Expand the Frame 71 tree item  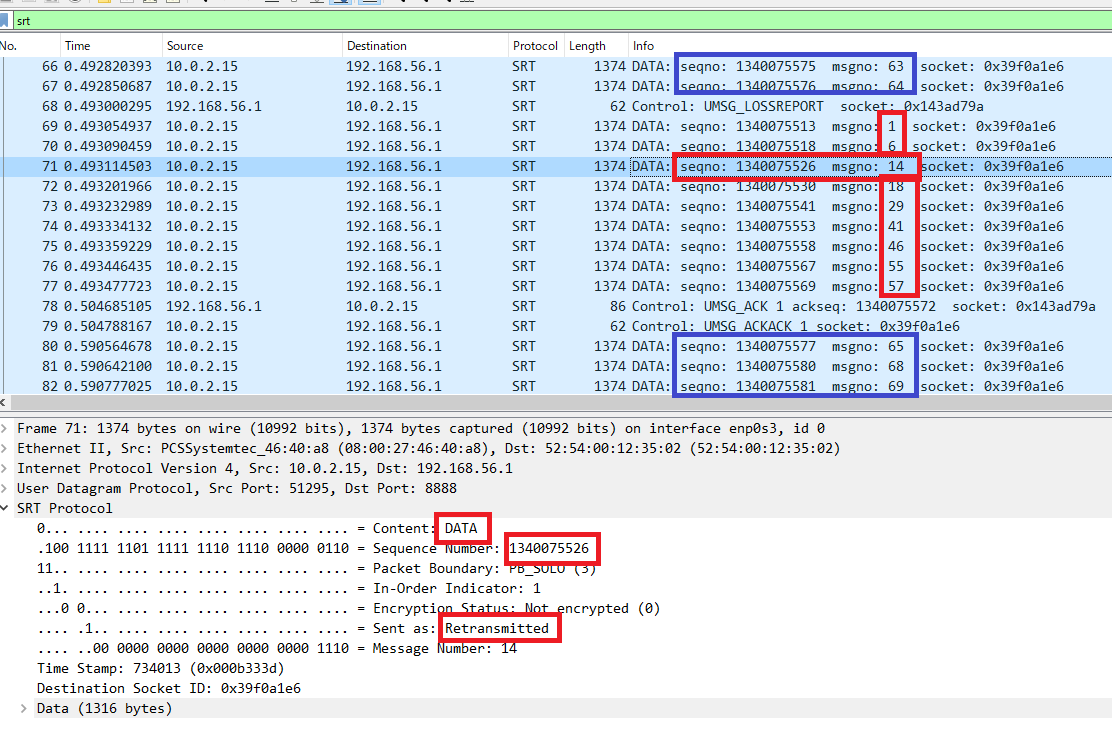pyautogui.click(x=8, y=428)
